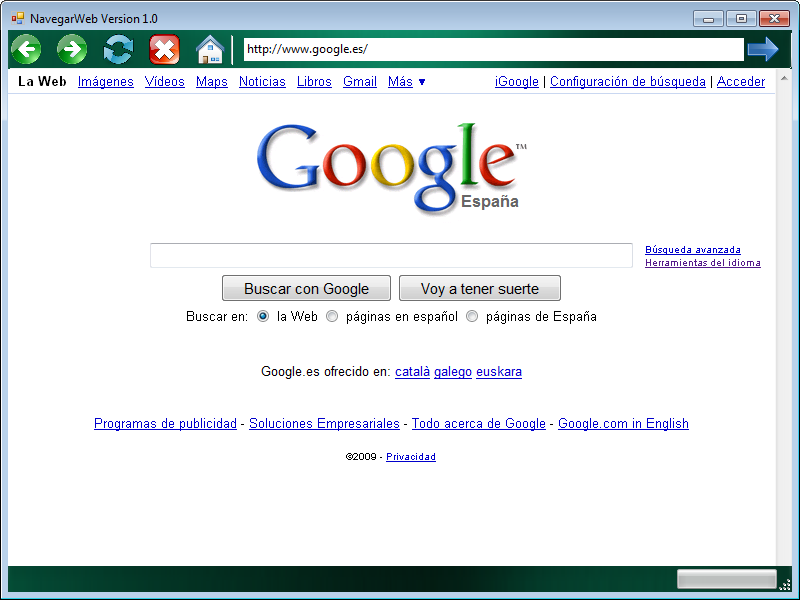Open the Noticias link
The width and height of the screenshot is (800, 600).
pos(262,82)
